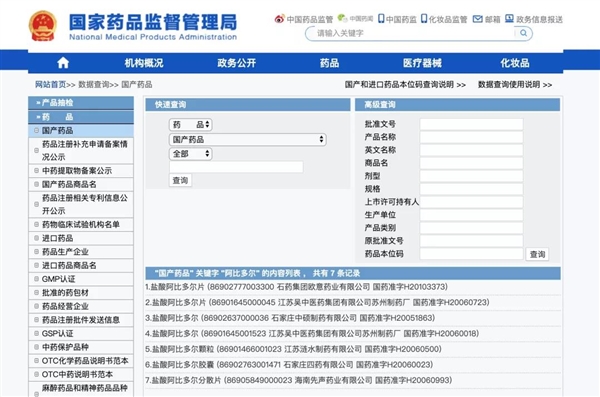This screenshot has width=600, height=397.
Task: Focus the quick search keyword field
Action: (236, 167)
